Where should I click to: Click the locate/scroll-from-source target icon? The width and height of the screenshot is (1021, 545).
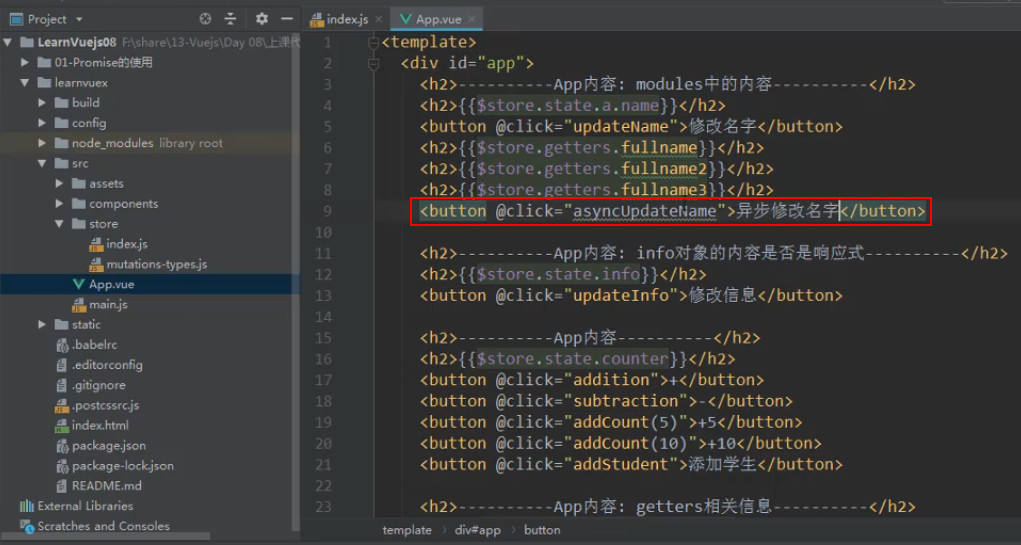(x=205, y=19)
